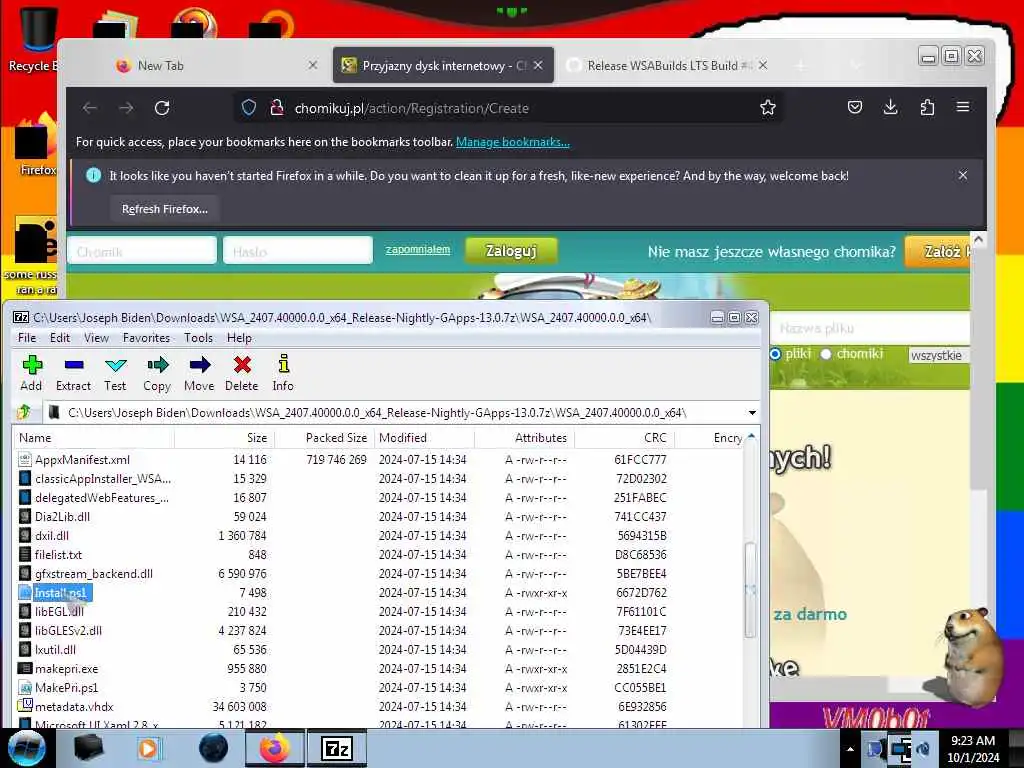Select the 'chomiki' radio option
Viewport: 1024px width, 768px height.
826,354
